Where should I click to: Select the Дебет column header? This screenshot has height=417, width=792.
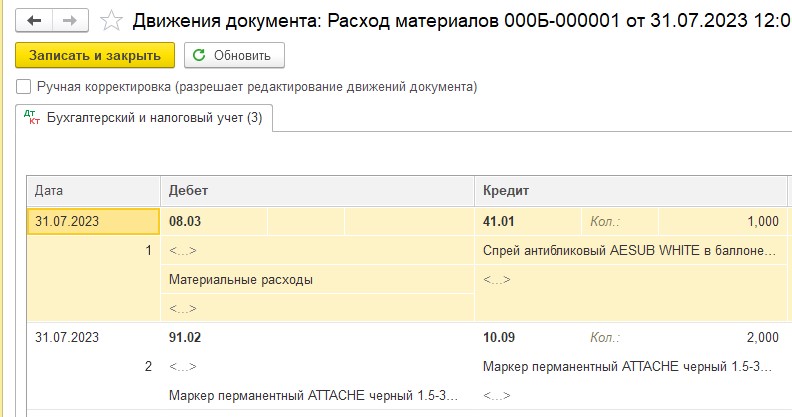pyautogui.click(x=317, y=191)
